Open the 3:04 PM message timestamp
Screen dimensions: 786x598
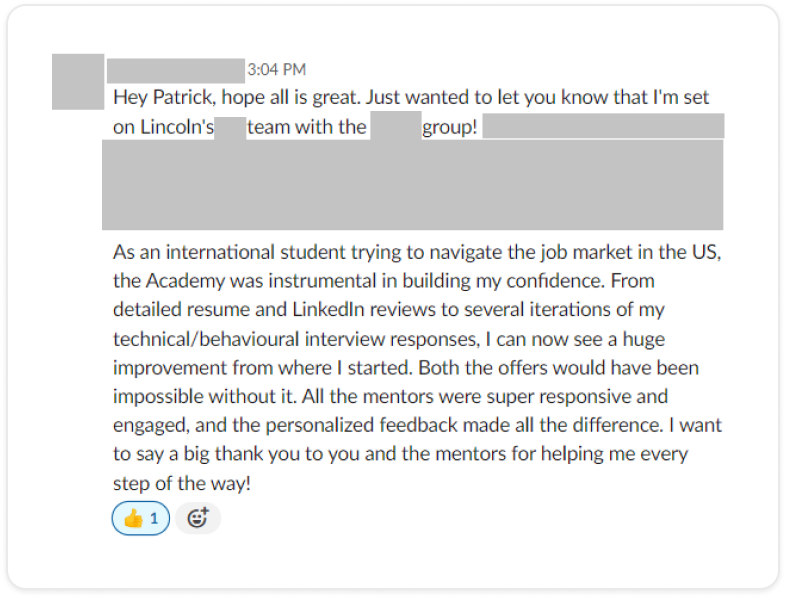point(276,70)
